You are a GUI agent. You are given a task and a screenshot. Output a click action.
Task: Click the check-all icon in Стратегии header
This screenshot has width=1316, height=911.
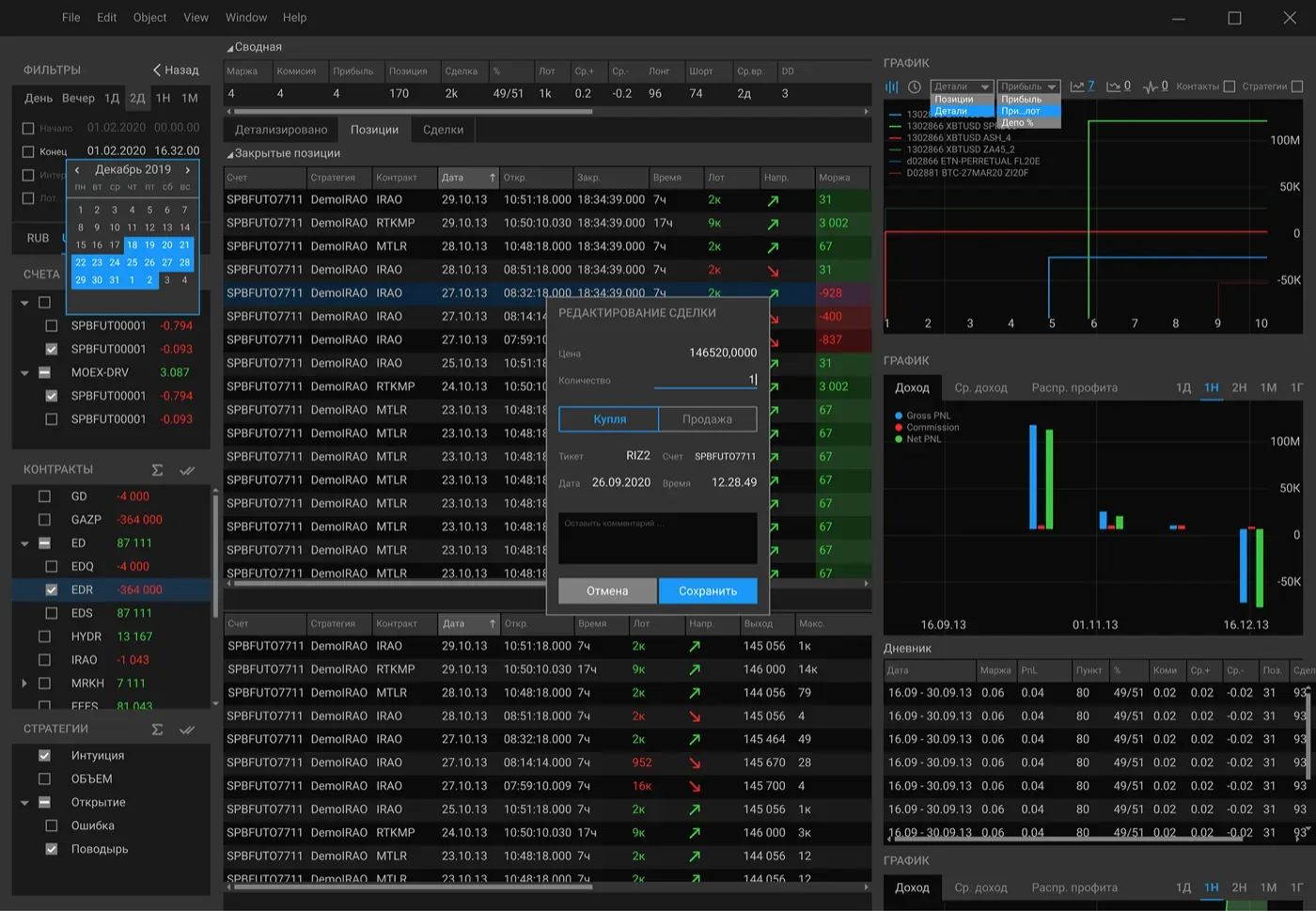187,730
